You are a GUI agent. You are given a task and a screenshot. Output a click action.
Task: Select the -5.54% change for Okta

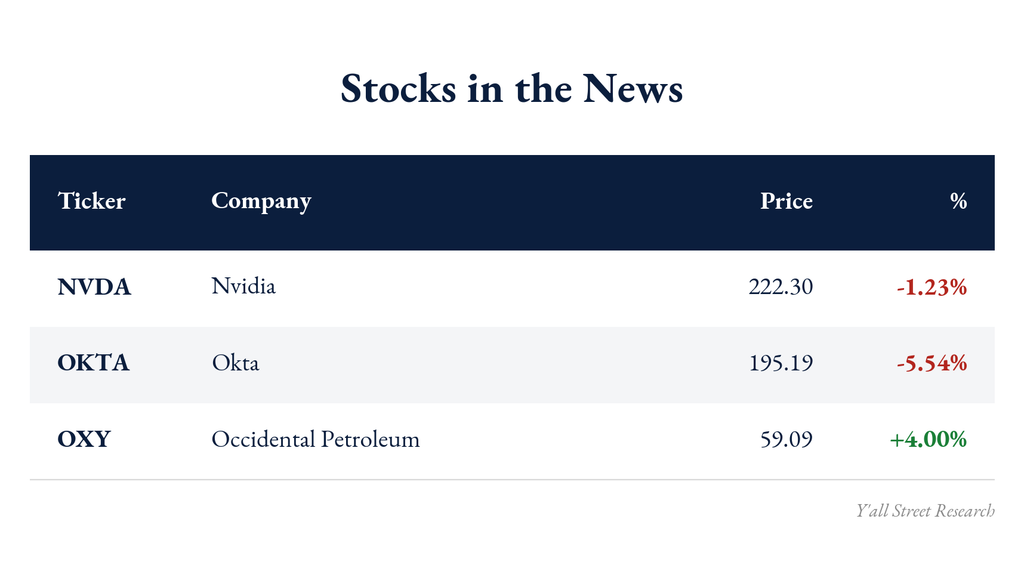tap(931, 363)
